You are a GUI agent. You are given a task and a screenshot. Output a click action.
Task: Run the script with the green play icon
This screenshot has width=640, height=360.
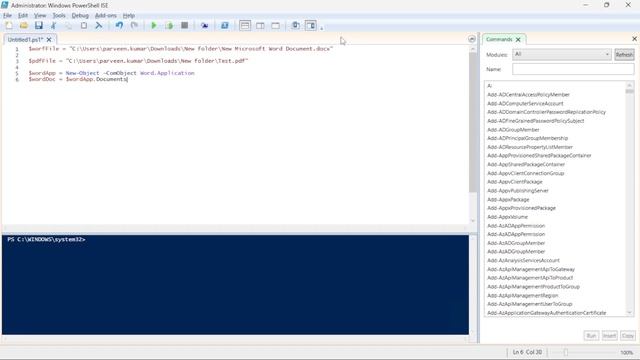tap(154, 25)
